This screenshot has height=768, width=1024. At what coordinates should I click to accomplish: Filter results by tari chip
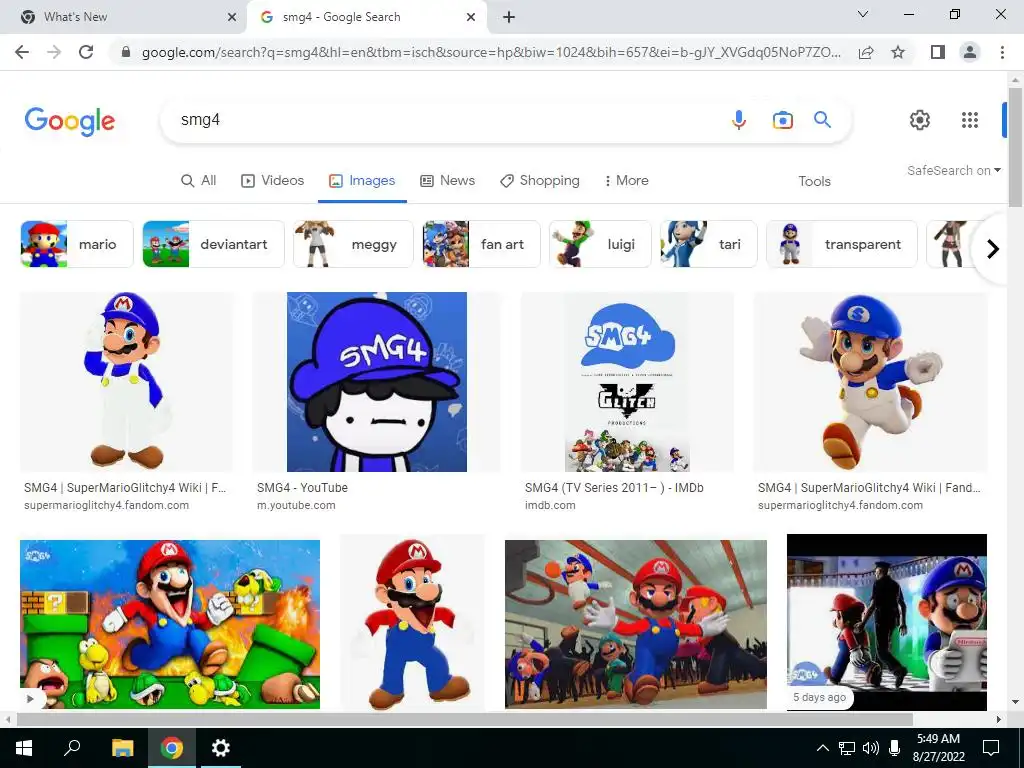point(709,244)
